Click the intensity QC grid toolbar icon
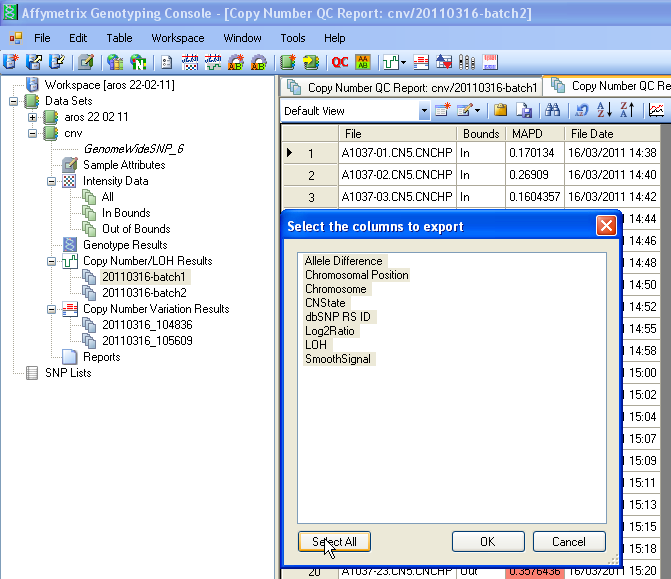The height and width of the screenshot is (579, 671). pyautogui.click(x=190, y=62)
